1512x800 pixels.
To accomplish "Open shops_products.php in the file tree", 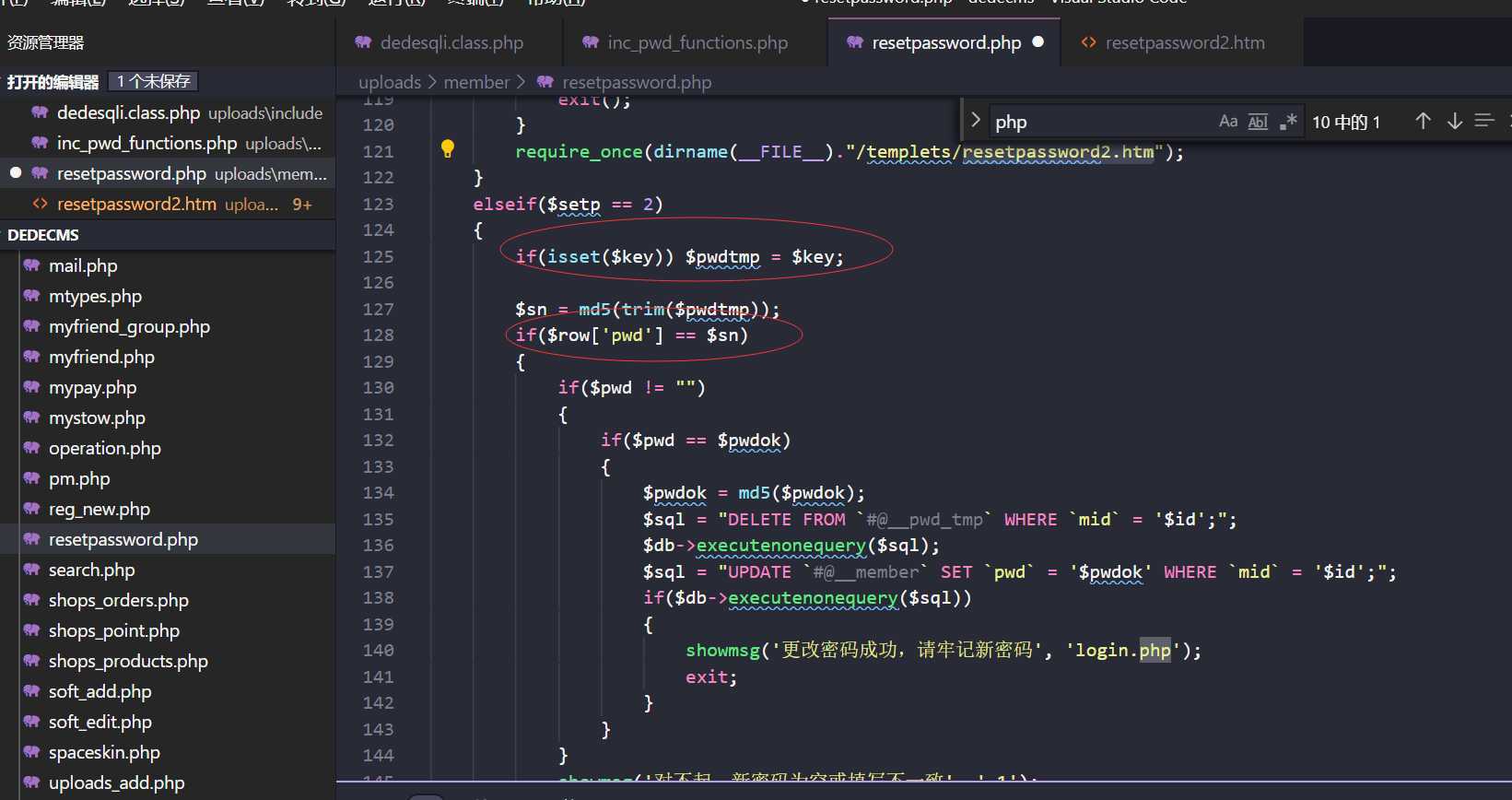I will [x=168, y=661].
